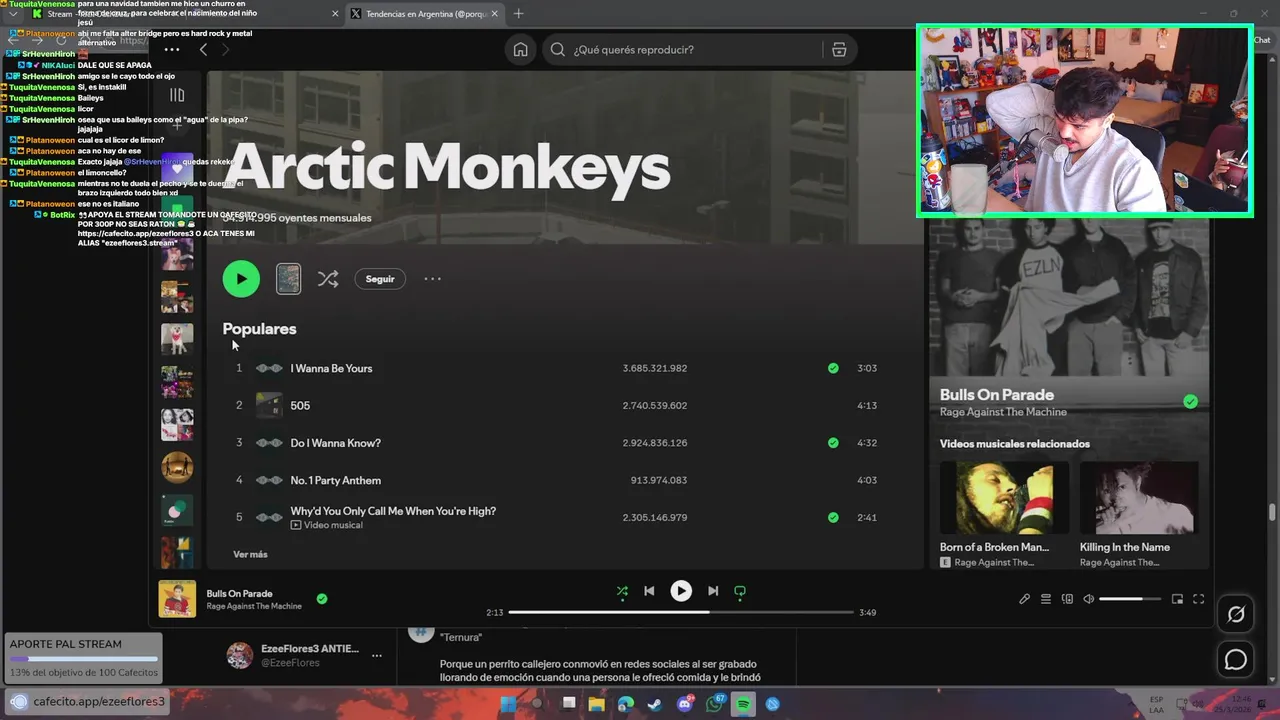Go to Spotify Home icon
This screenshot has height=720, width=1280.
520,50
